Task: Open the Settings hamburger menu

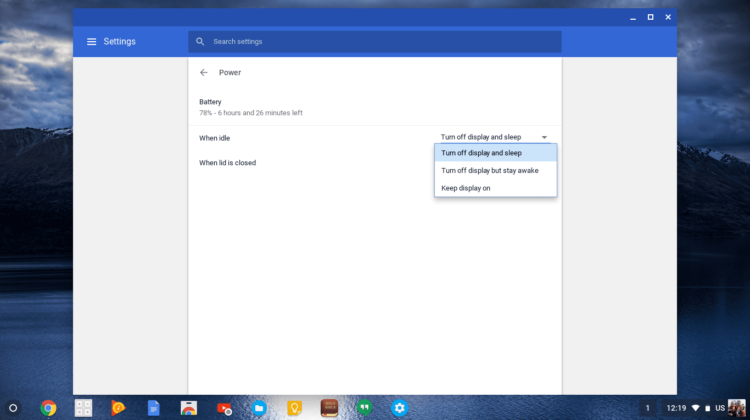Action: (x=92, y=42)
